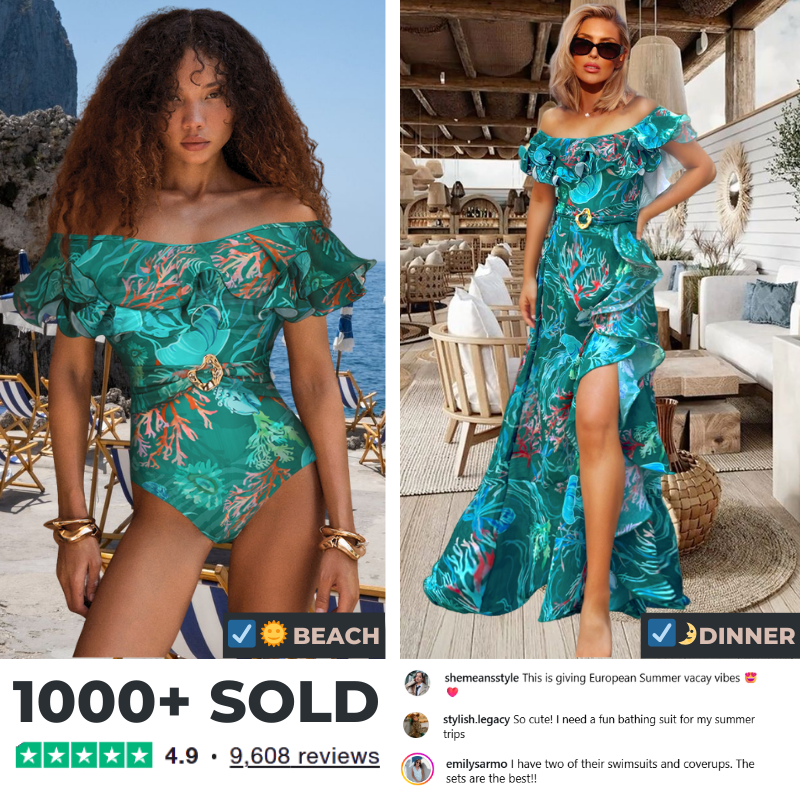800x800 pixels.
Task: Open stylish.legacy profile avatar
Action: point(416,725)
